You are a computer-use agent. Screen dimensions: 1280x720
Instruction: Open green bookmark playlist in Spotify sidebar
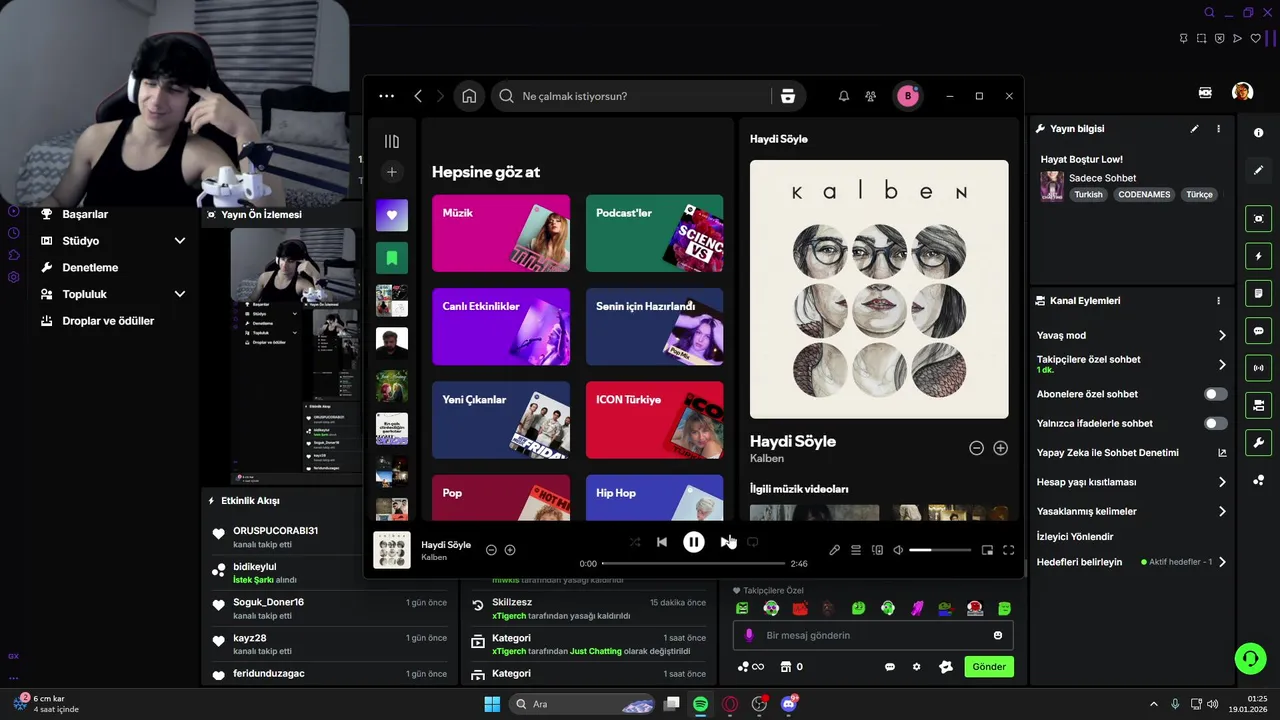(x=392, y=258)
